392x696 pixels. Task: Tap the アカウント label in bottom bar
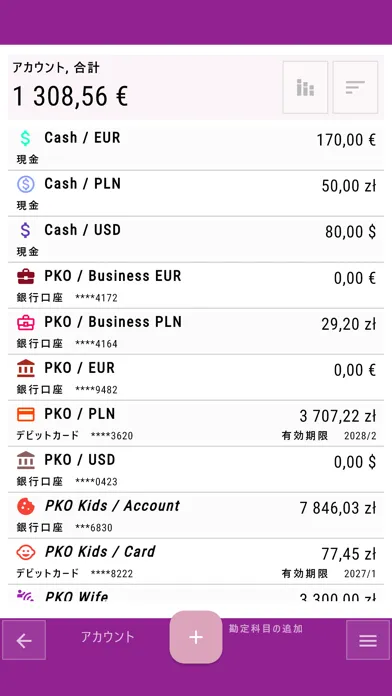click(107, 637)
